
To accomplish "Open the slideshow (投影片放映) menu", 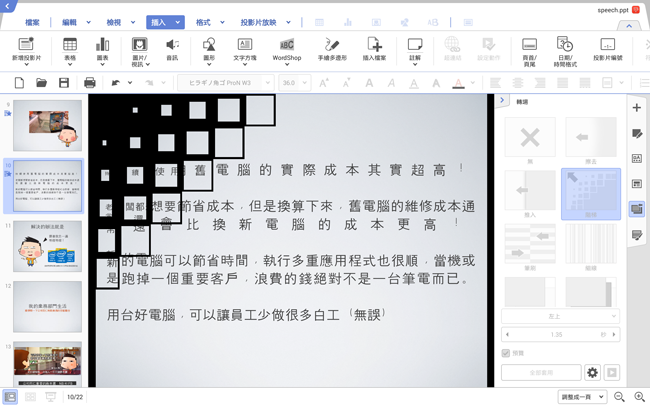I will pos(258,22).
